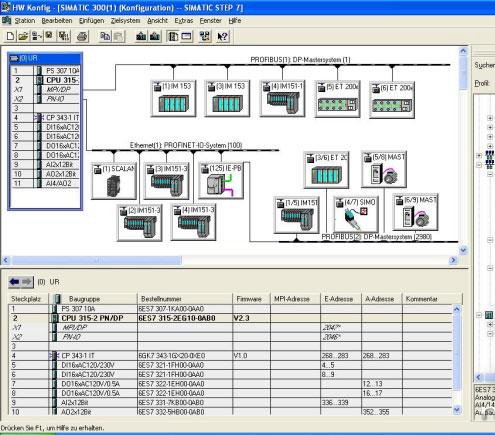Click diagram horizontal scrollbar thumb
Viewport: 495px width, 435px height.
pyautogui.click(x=97, y=260)
